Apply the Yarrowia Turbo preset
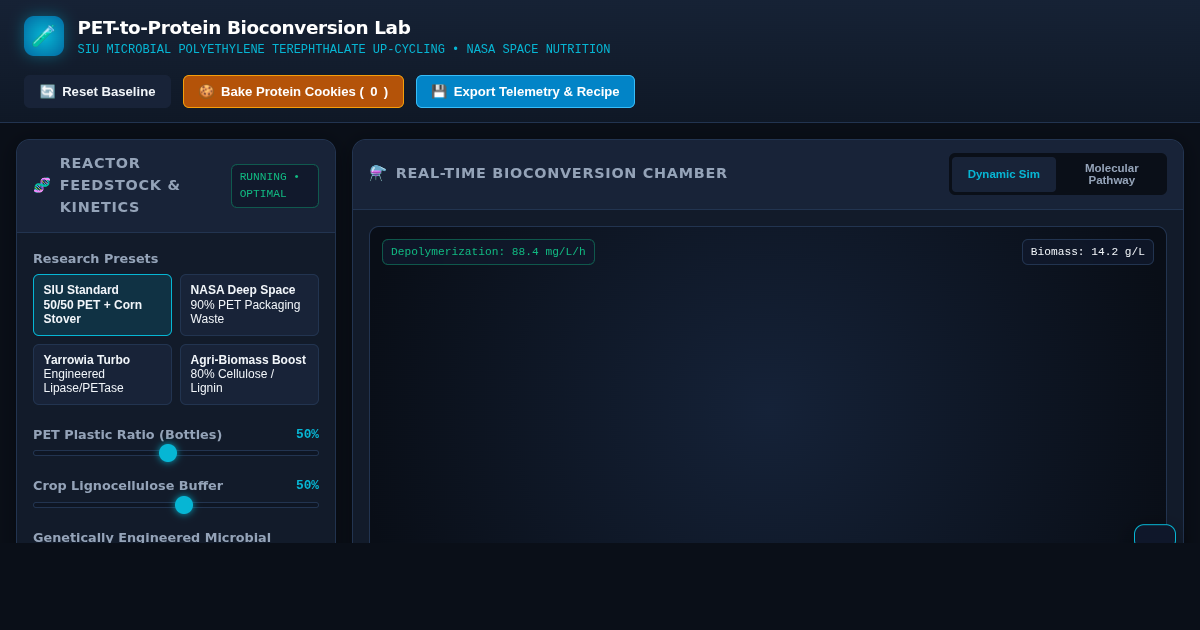Image resolution: width=1200 pixels, height=630 pixels. (102, 374)
